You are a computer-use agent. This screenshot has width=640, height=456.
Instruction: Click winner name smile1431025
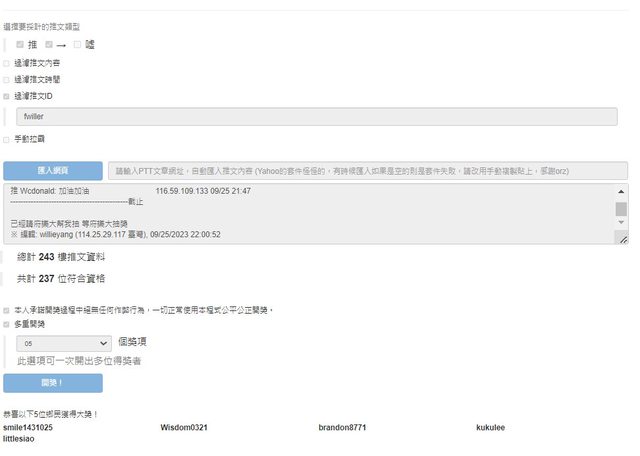click(x=28, y=427)
